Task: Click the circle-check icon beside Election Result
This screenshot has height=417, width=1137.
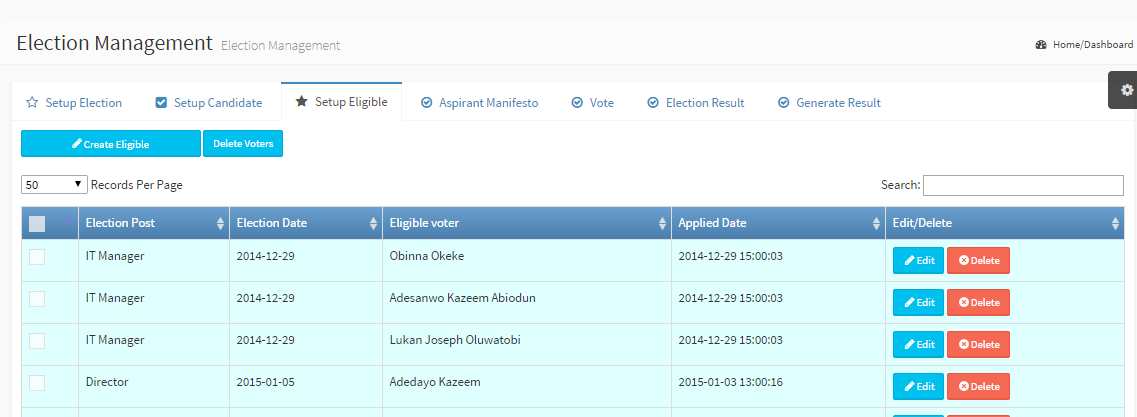Action: (x=653, y=103)
